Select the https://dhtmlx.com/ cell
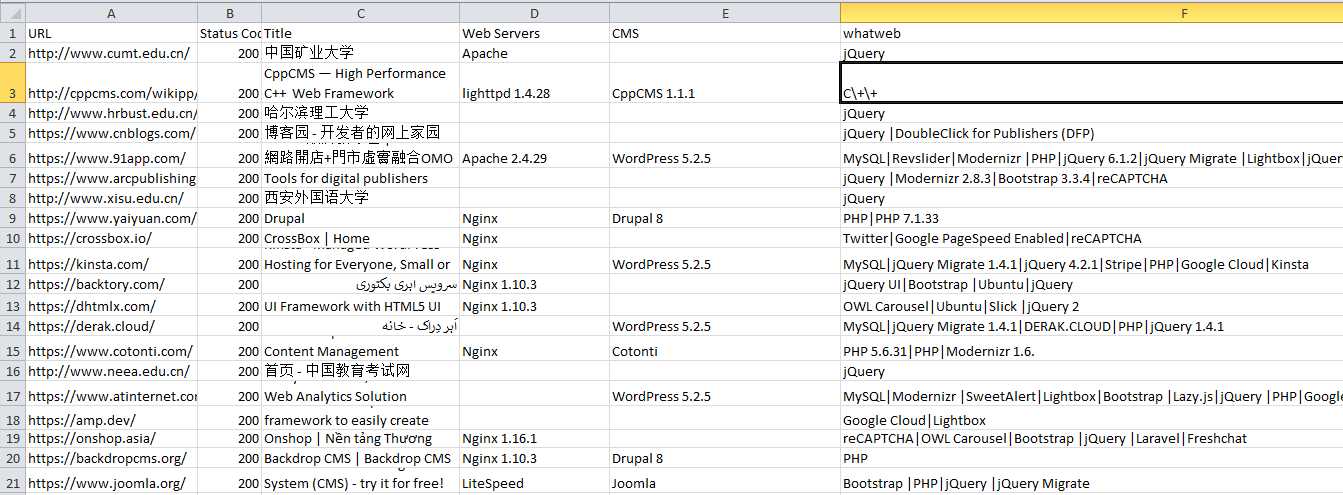The height and width of the screenshot is (495, 1343). pos(111,306)
